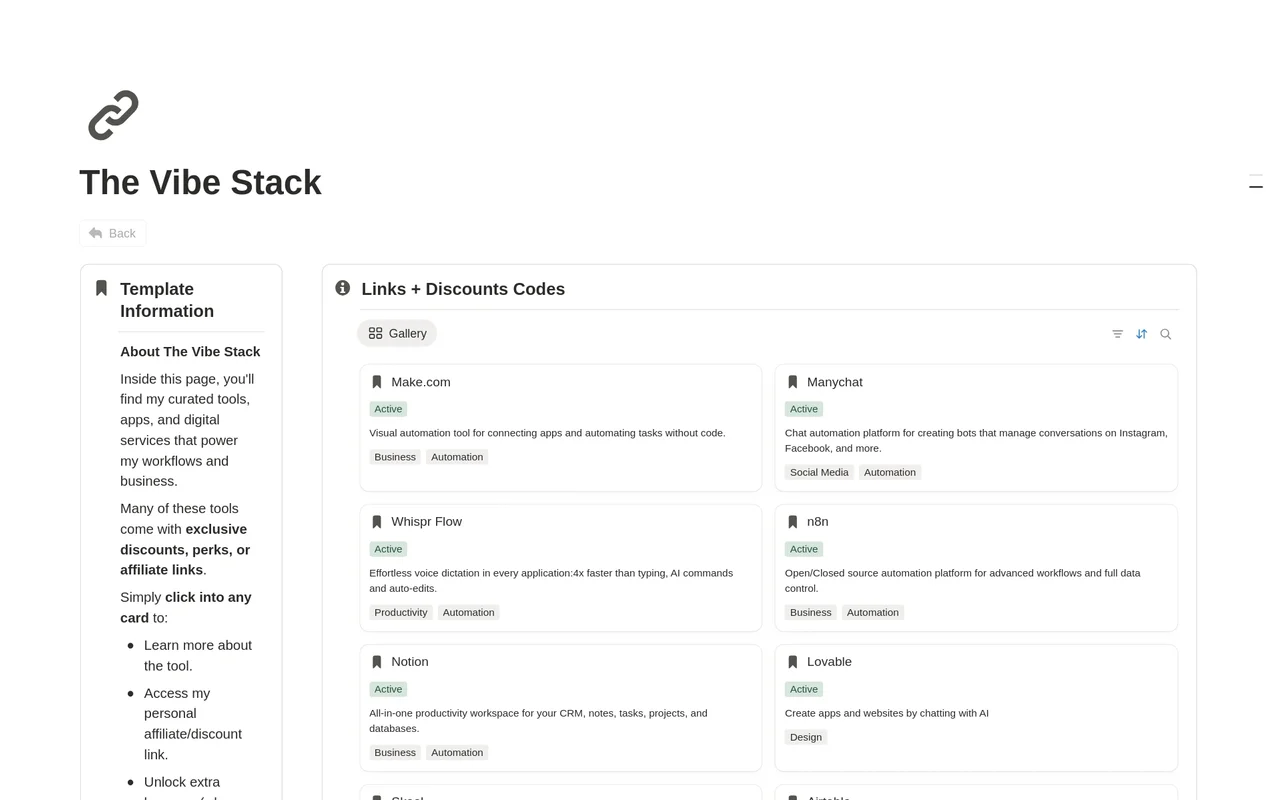Click the Productivity tag on Whispr Flow
This screenshot has height=800, width=1280.
[401, 612]
